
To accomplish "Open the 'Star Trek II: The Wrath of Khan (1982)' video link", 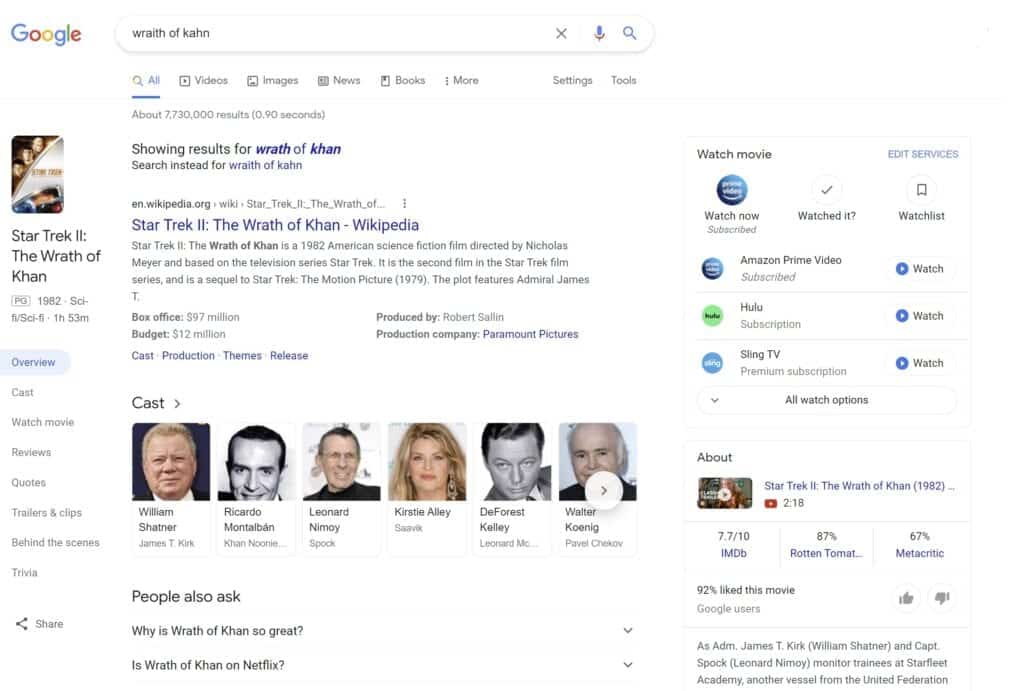I will point(859,486).
